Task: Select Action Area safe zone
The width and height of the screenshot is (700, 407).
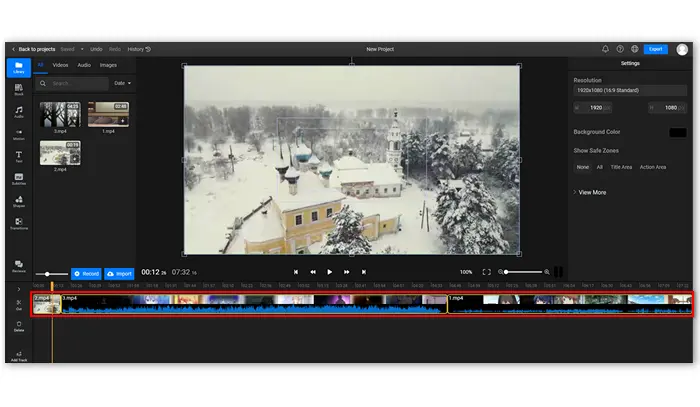Action: 653,167
